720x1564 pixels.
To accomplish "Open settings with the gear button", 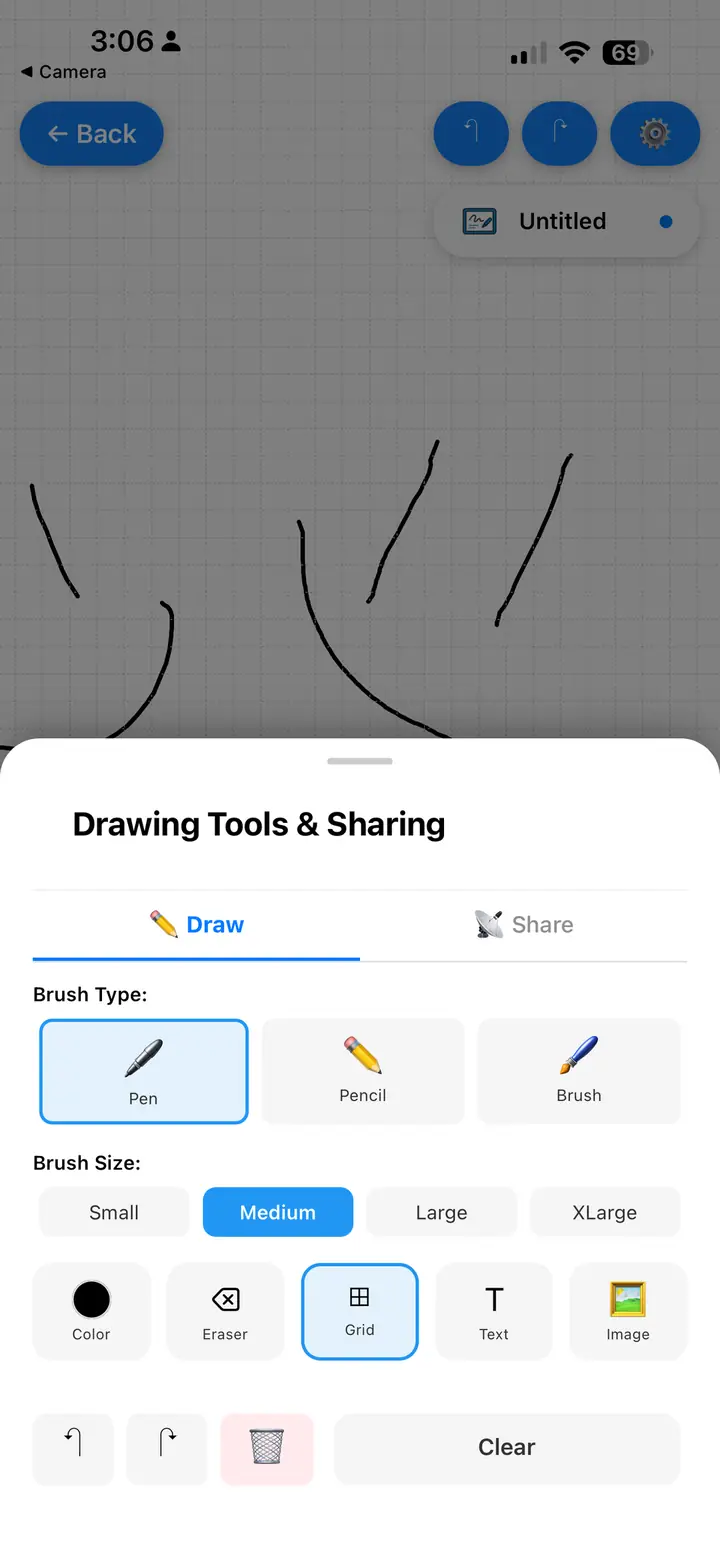I will click(x=655, y=133).
